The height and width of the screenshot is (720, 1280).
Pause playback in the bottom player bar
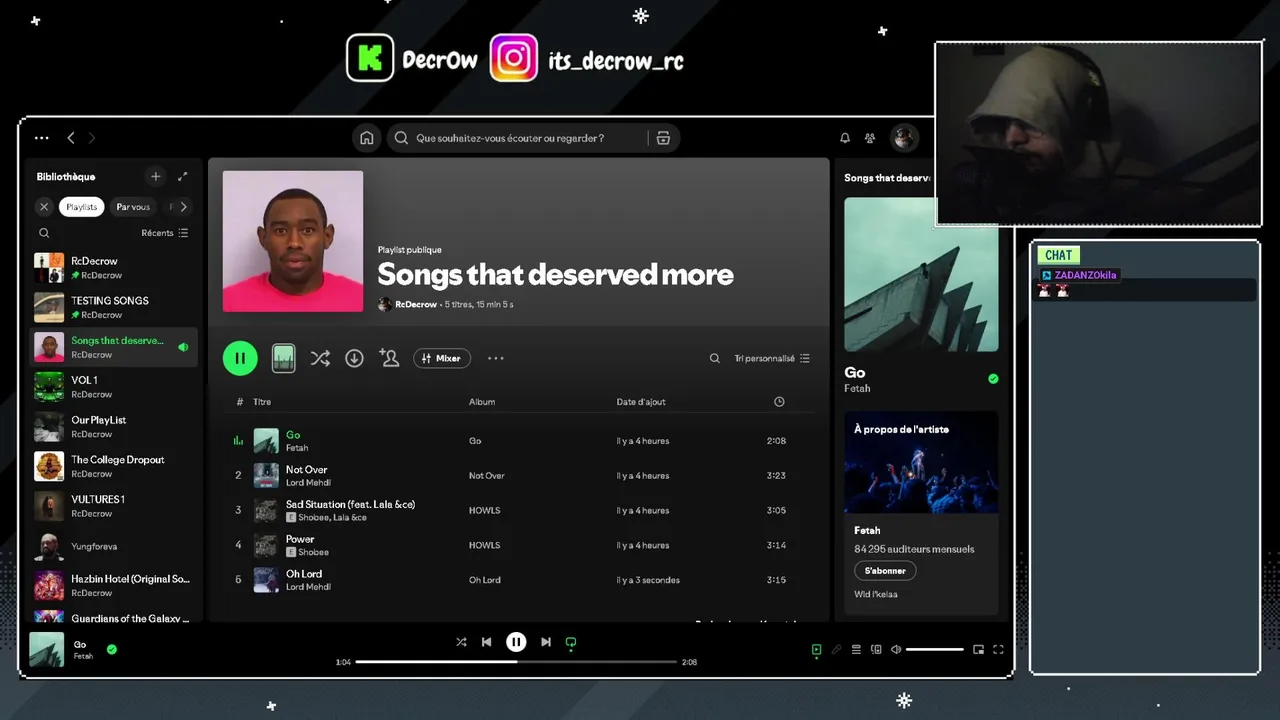coord(516,642)
